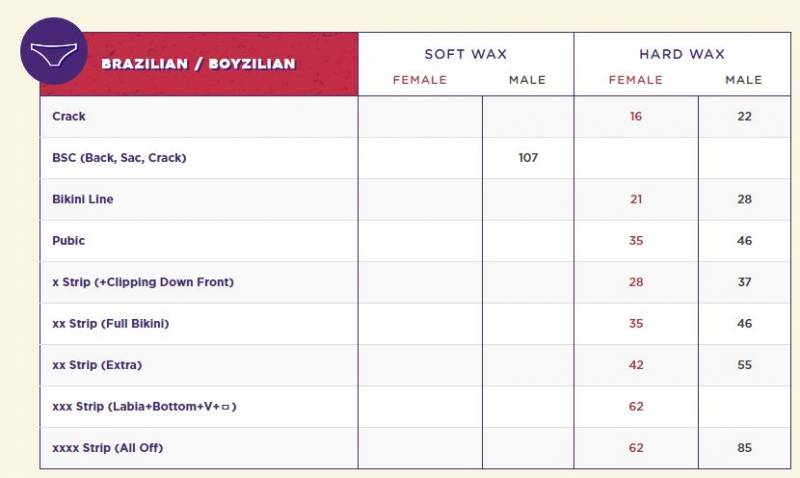
Task: Select the Soft Wax column heading
Action: coord(466,54)
